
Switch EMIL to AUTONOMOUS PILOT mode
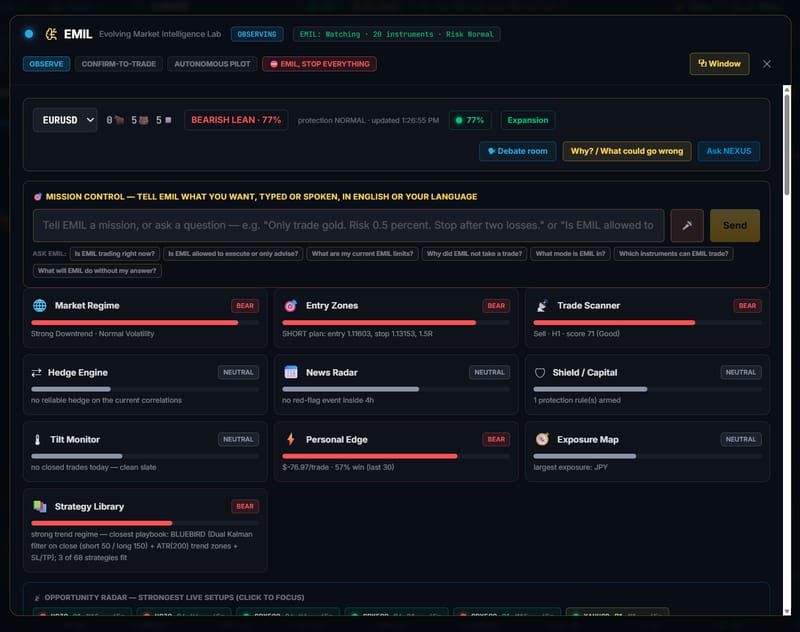(x=212, y=64)
